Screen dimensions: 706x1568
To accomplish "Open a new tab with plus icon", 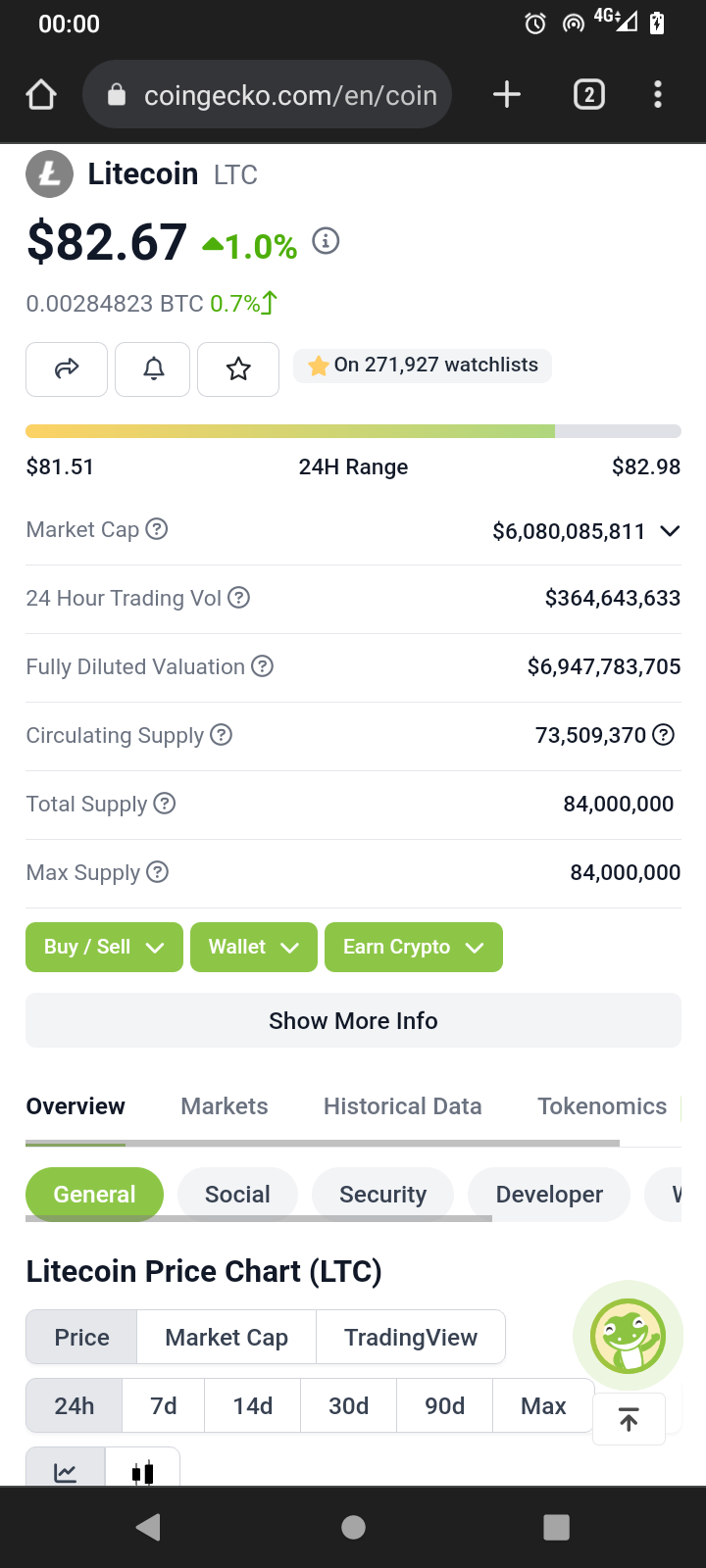I will (x=506, y=95).
